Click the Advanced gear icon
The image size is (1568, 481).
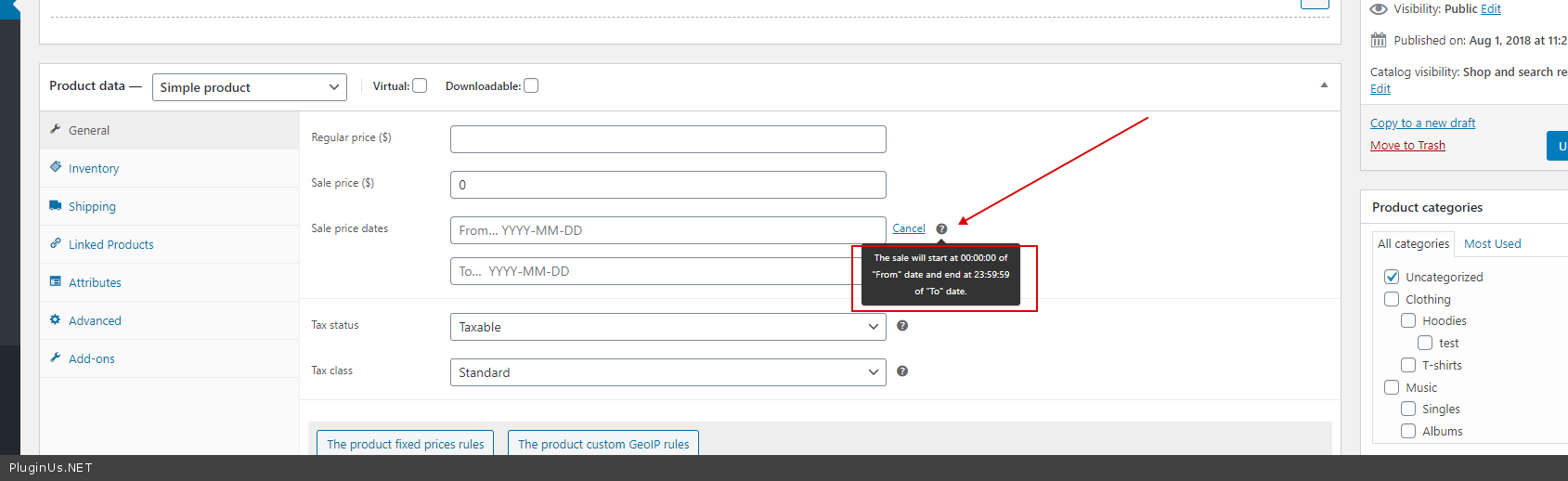[56, 319]
